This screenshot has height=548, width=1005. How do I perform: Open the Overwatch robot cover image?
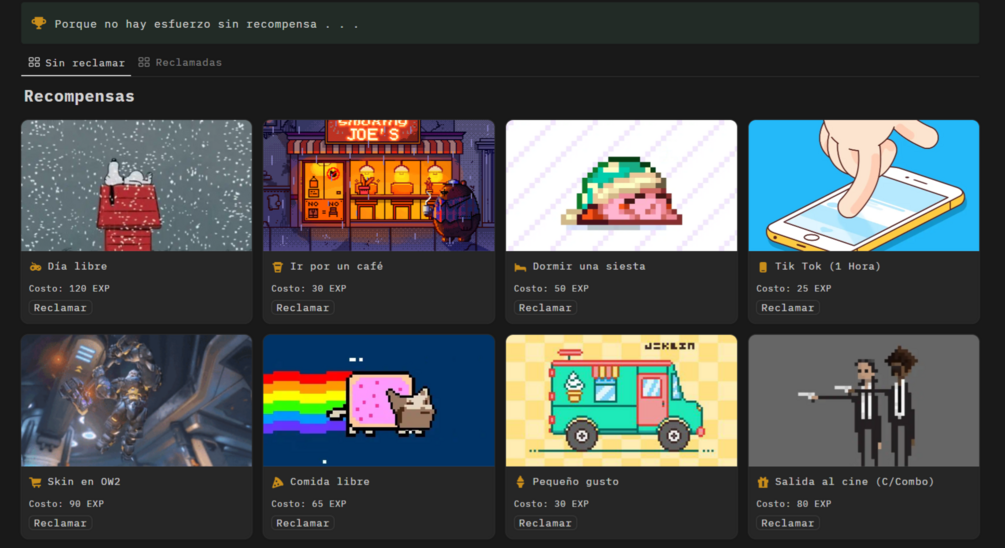click(x=137, y=401)
